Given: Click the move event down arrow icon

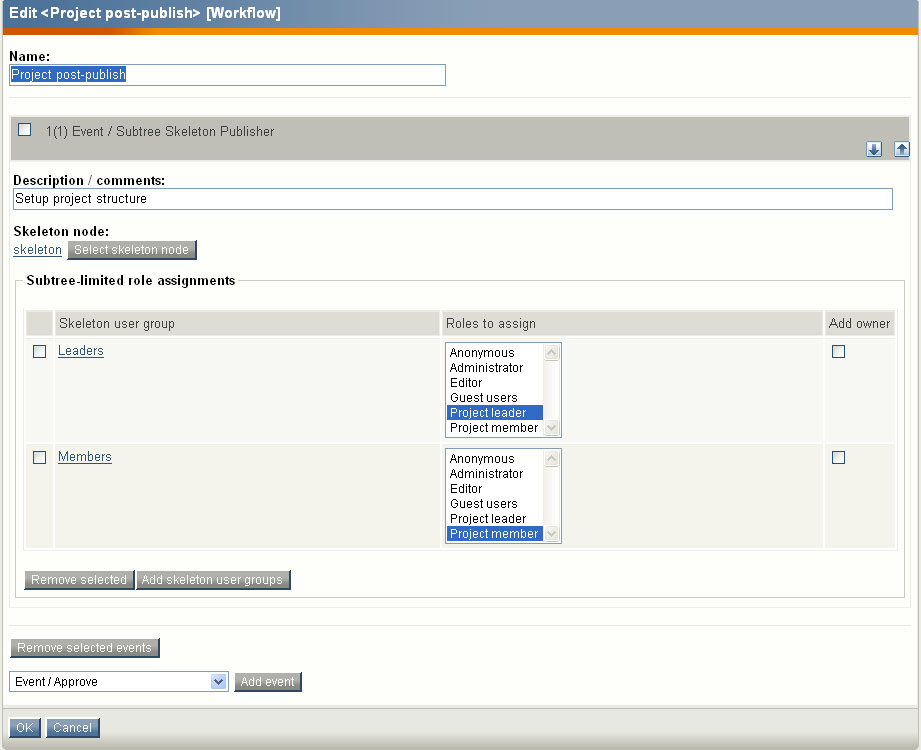Looking at the screenshot, I should pos(874,149).
